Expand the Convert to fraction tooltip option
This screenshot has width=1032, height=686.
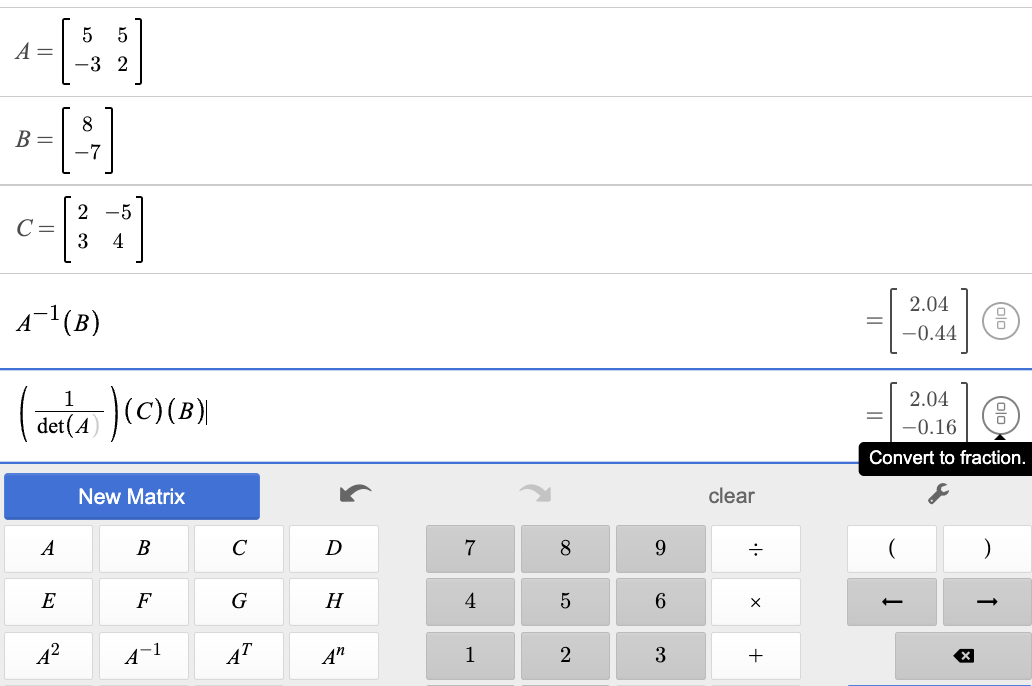[945, 458]
